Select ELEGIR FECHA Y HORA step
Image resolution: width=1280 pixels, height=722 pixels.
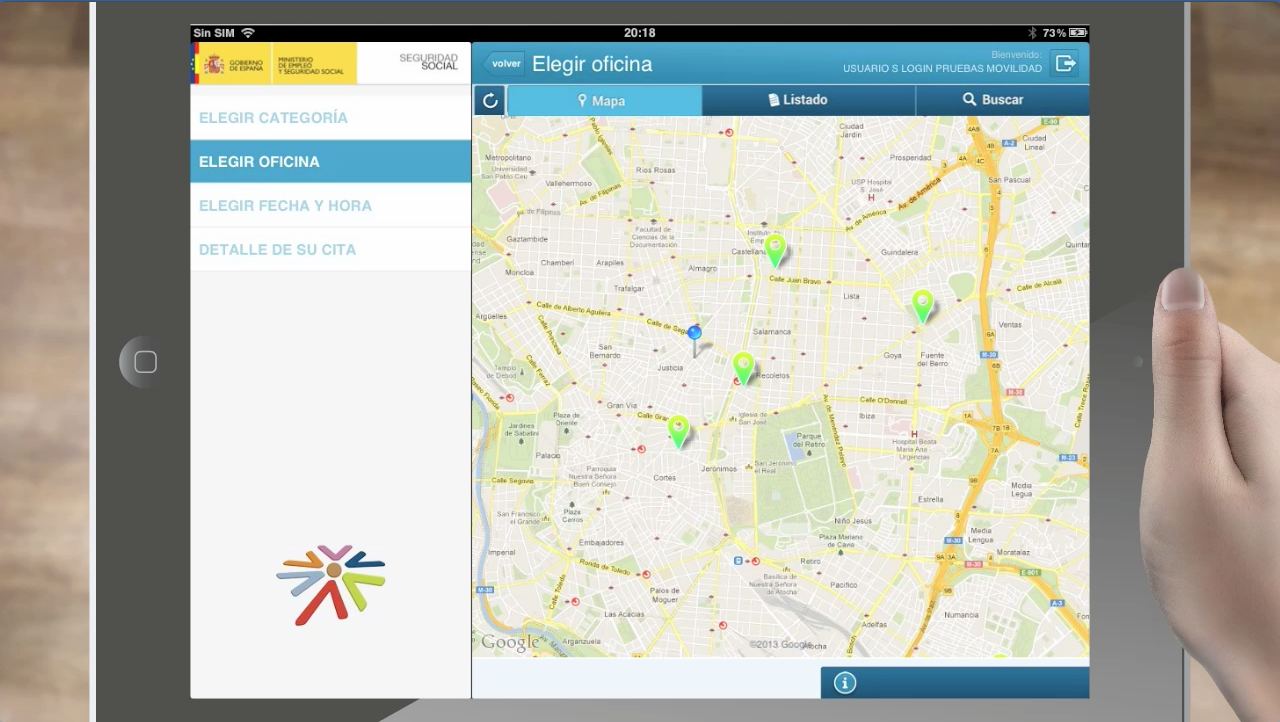click(x=331, y=206)
